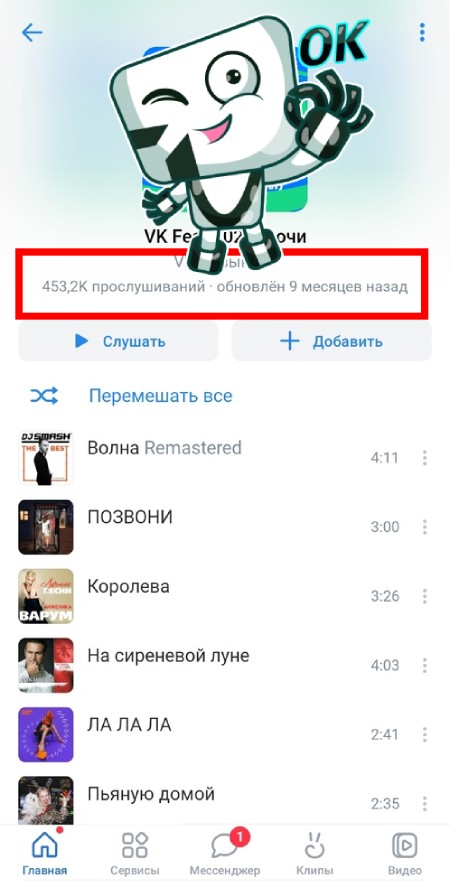Tap the back arrow icon
The height and width of the screenshot is (887, 450).
pyautogui.click(x=32, y=33)
